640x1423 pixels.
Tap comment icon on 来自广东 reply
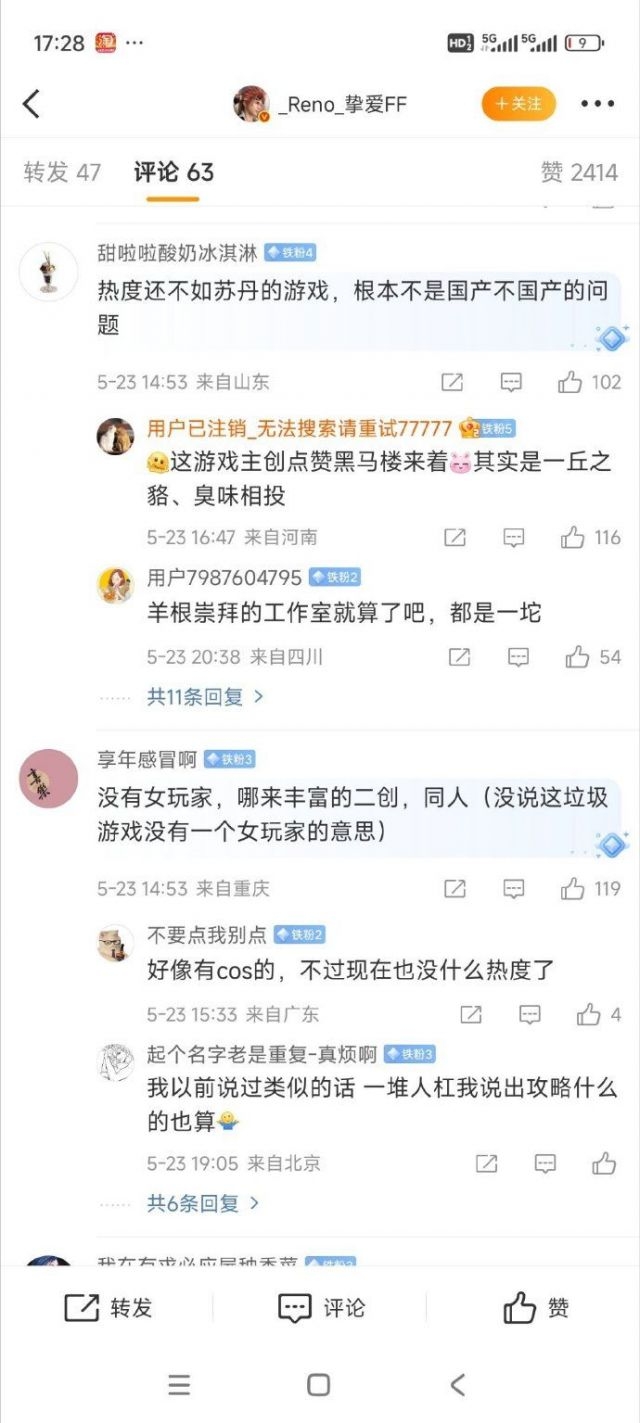(530, 1014)
